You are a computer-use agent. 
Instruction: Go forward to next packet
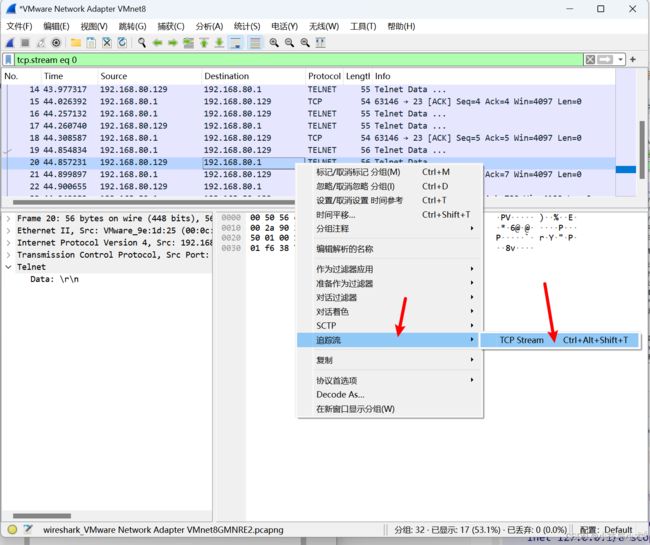[x=172, y=42]
